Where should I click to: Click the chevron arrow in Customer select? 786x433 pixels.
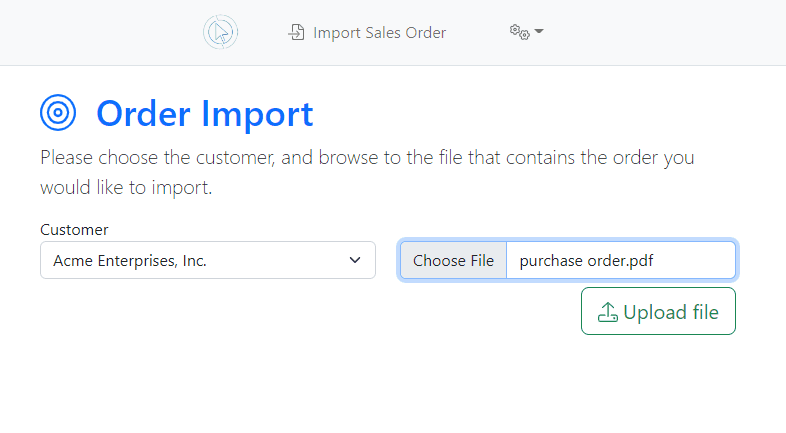click(x=355, y=260)
